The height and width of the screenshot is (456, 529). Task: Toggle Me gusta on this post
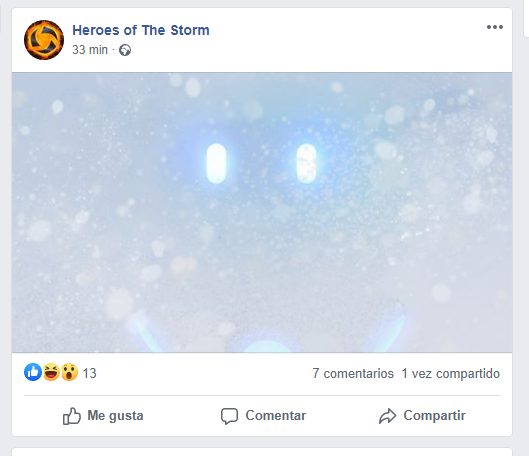tap(103, 416)
